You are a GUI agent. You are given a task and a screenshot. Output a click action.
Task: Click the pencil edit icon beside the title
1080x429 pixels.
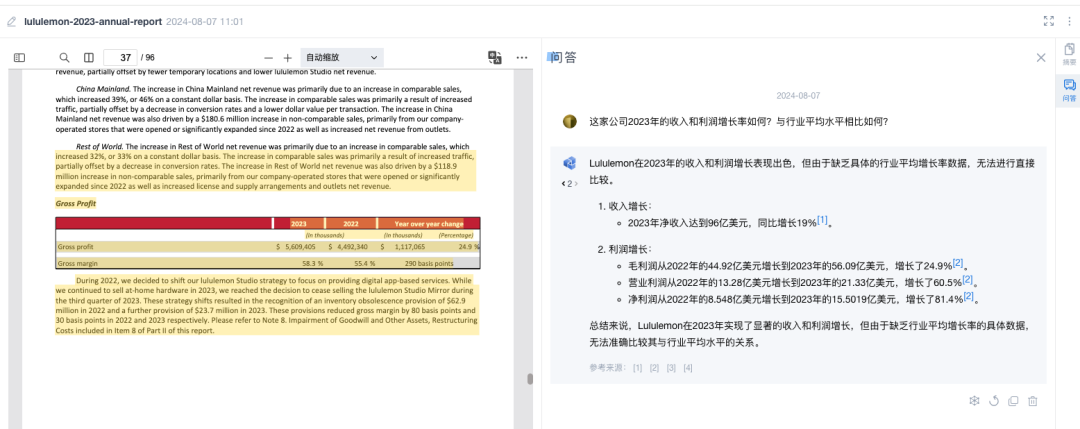[11, 22]
